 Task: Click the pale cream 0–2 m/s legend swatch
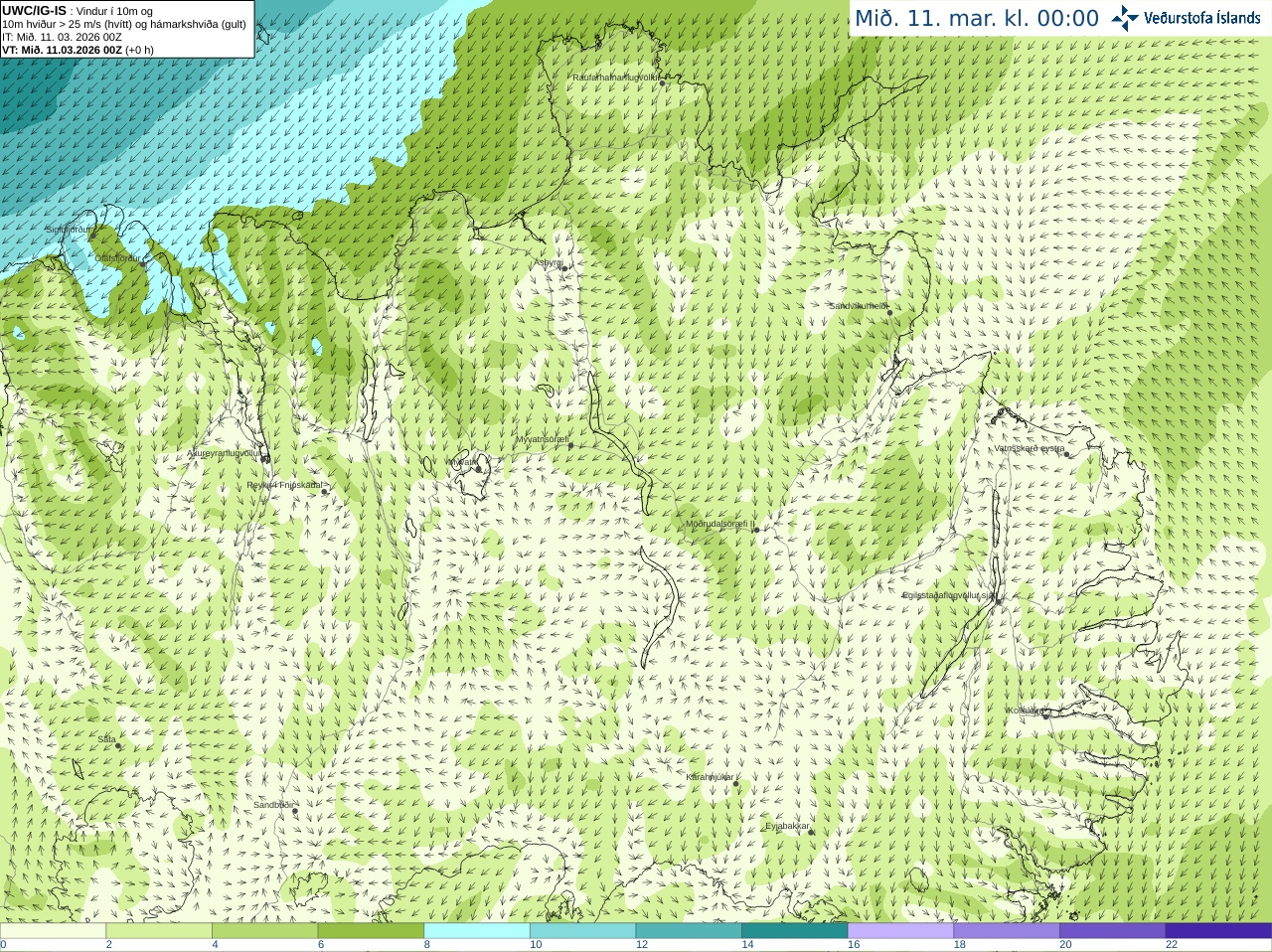53,931
